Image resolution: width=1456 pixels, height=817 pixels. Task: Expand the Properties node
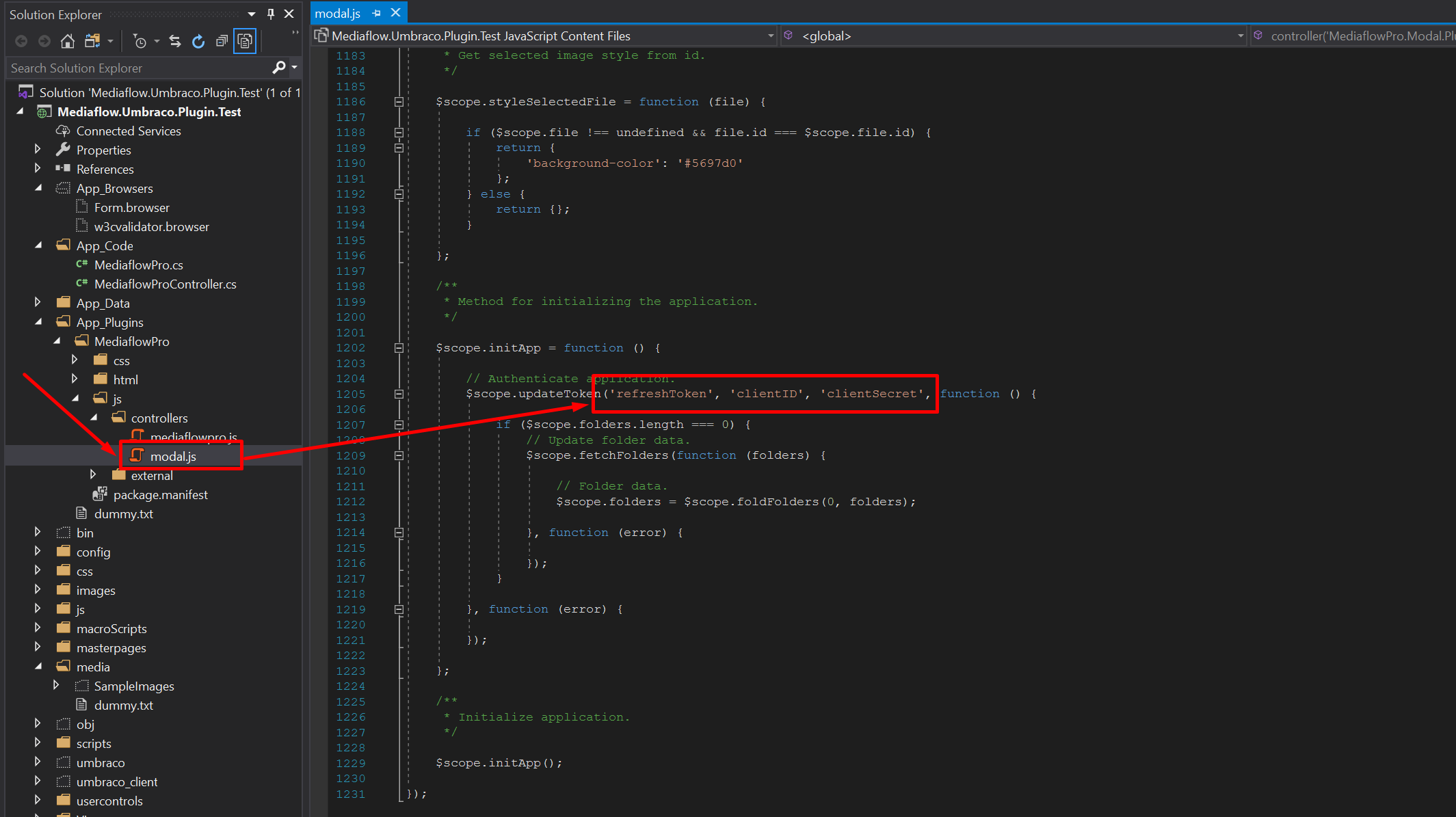[38, 149]
